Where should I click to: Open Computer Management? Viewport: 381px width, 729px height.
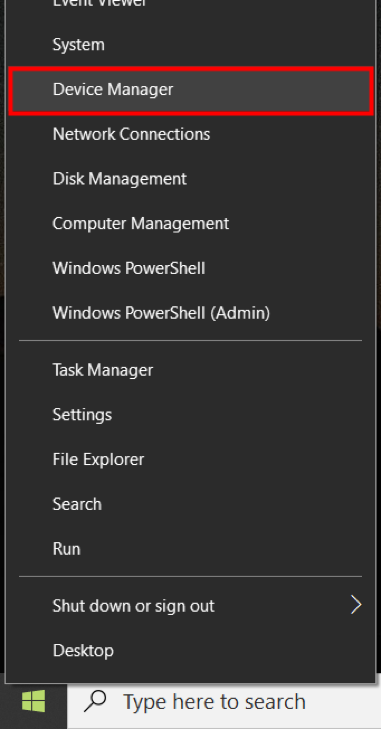pyautogui.click(x=191, y=223)
